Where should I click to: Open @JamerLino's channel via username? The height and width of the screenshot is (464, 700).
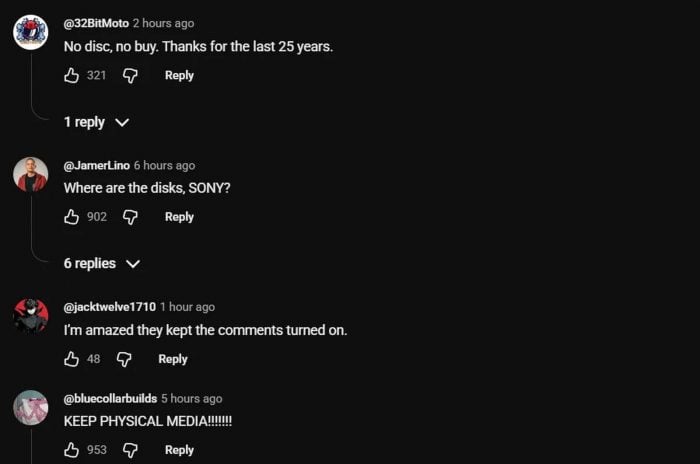pos(96,165)
